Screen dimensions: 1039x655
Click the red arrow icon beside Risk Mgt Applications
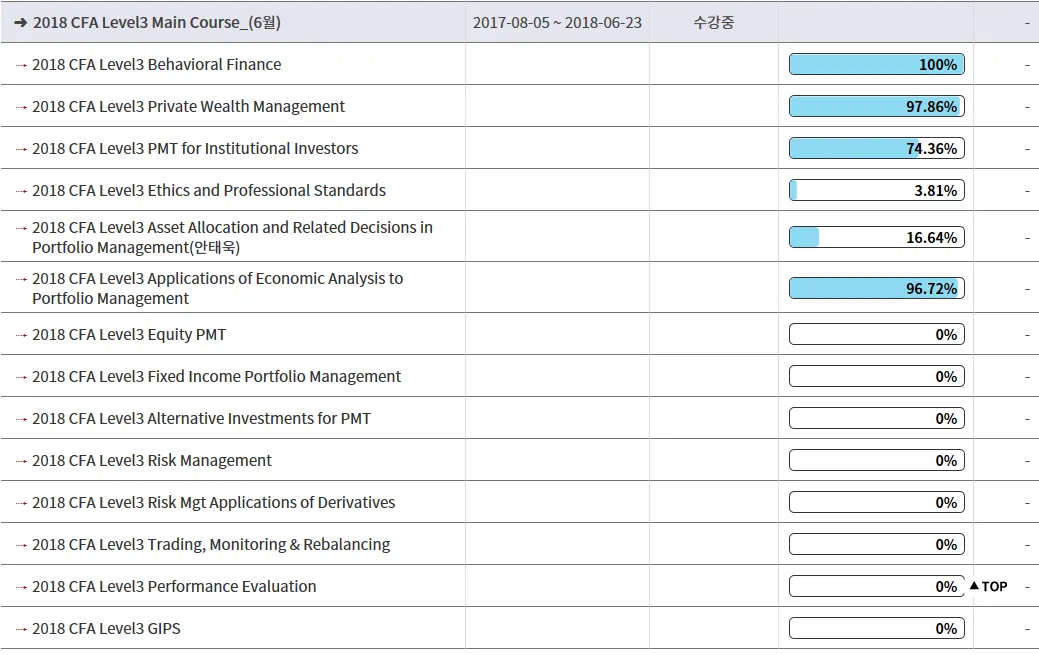click(x=21, y=503)
